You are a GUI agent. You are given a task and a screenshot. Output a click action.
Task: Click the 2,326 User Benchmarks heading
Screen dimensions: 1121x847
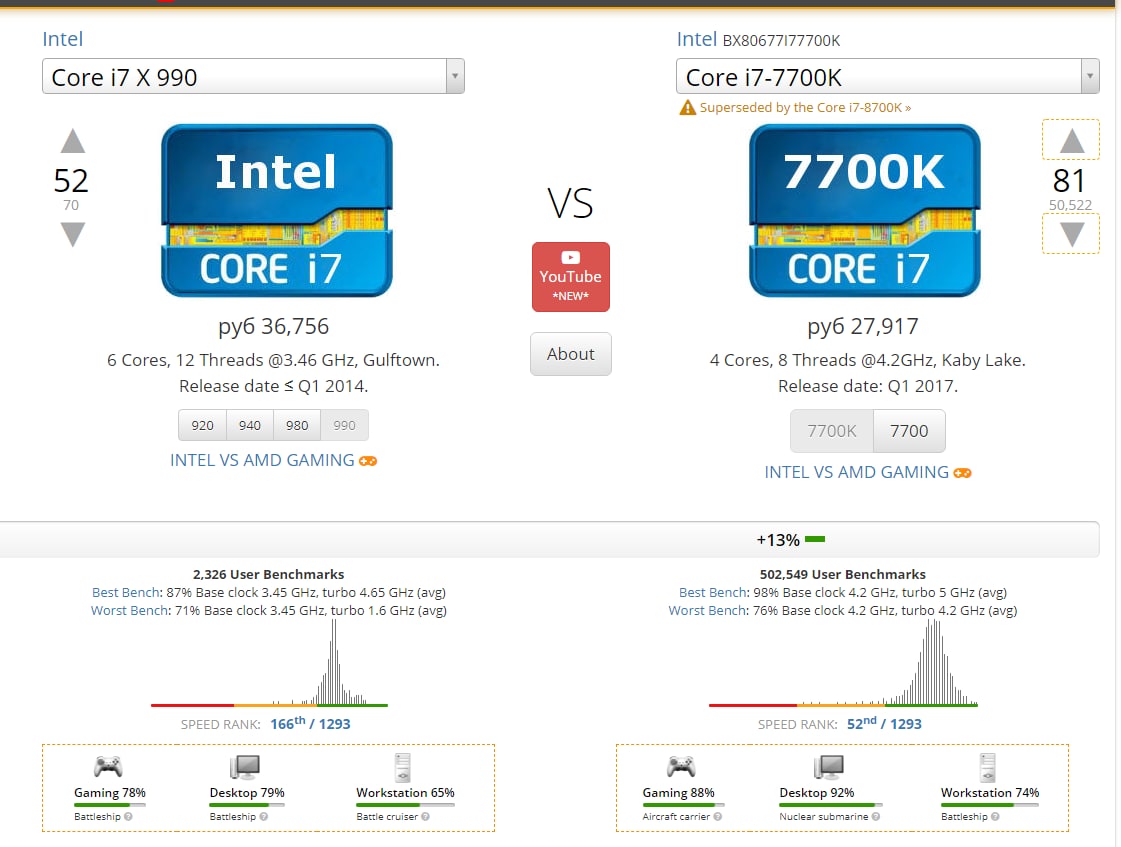(269, 574)
